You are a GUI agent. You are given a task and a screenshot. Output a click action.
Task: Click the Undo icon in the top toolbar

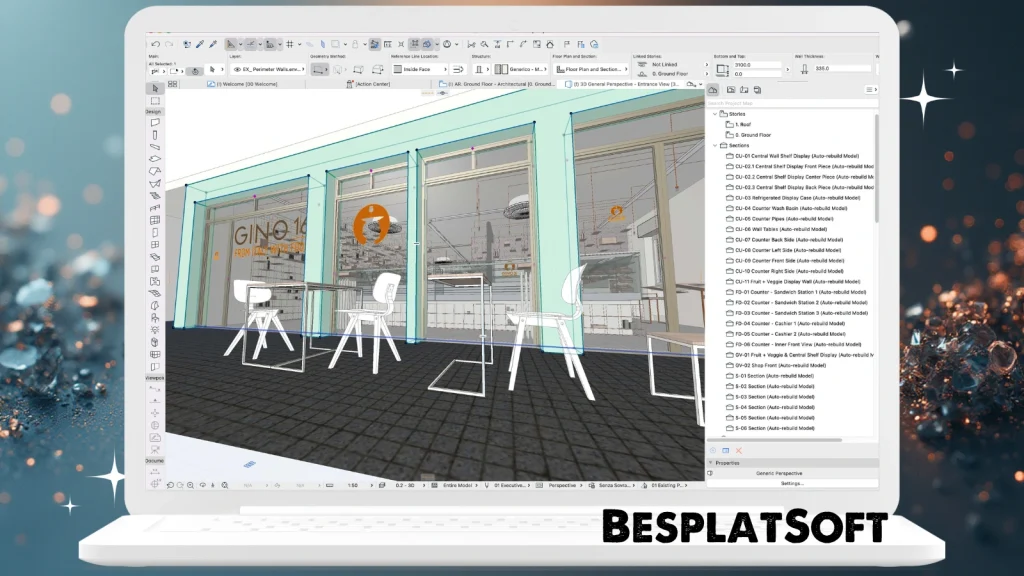click(156, 42)
